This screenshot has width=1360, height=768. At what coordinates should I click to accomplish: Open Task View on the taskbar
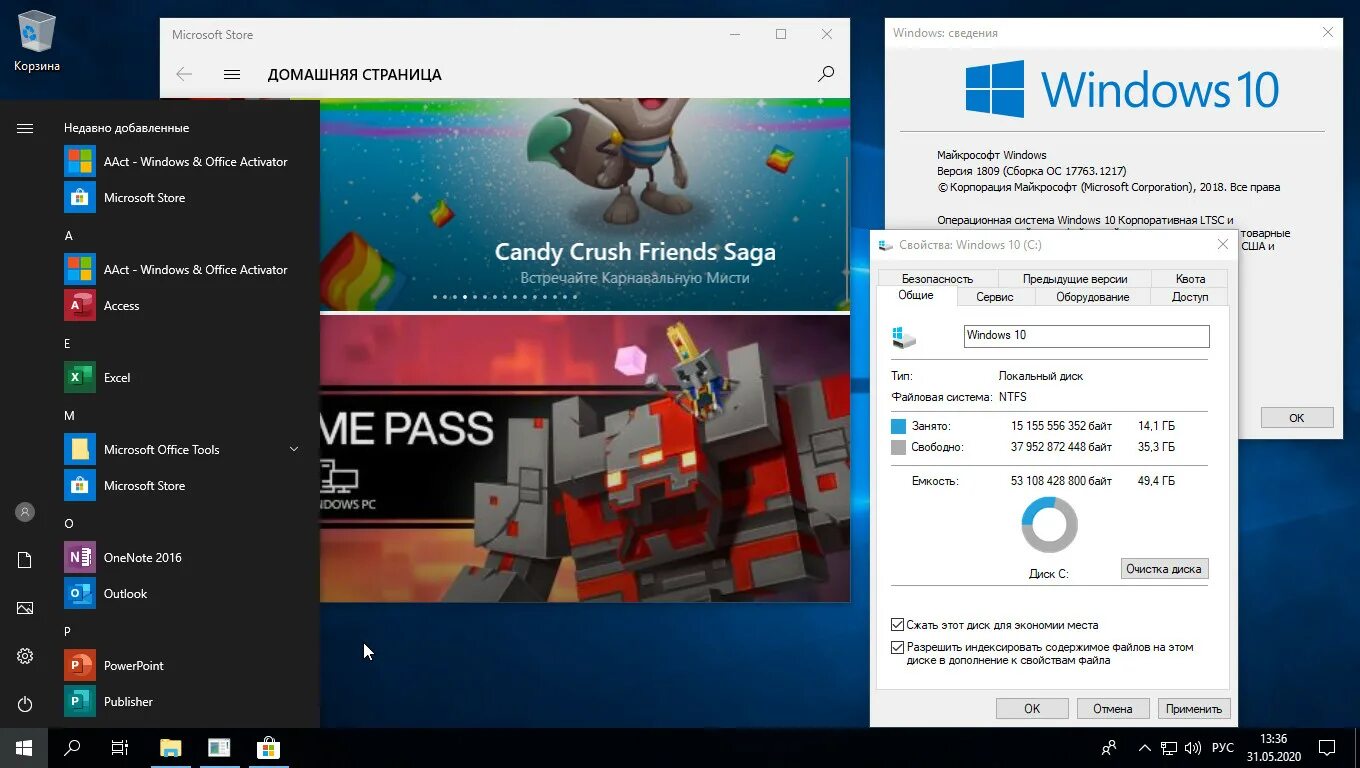click(120, 748)
